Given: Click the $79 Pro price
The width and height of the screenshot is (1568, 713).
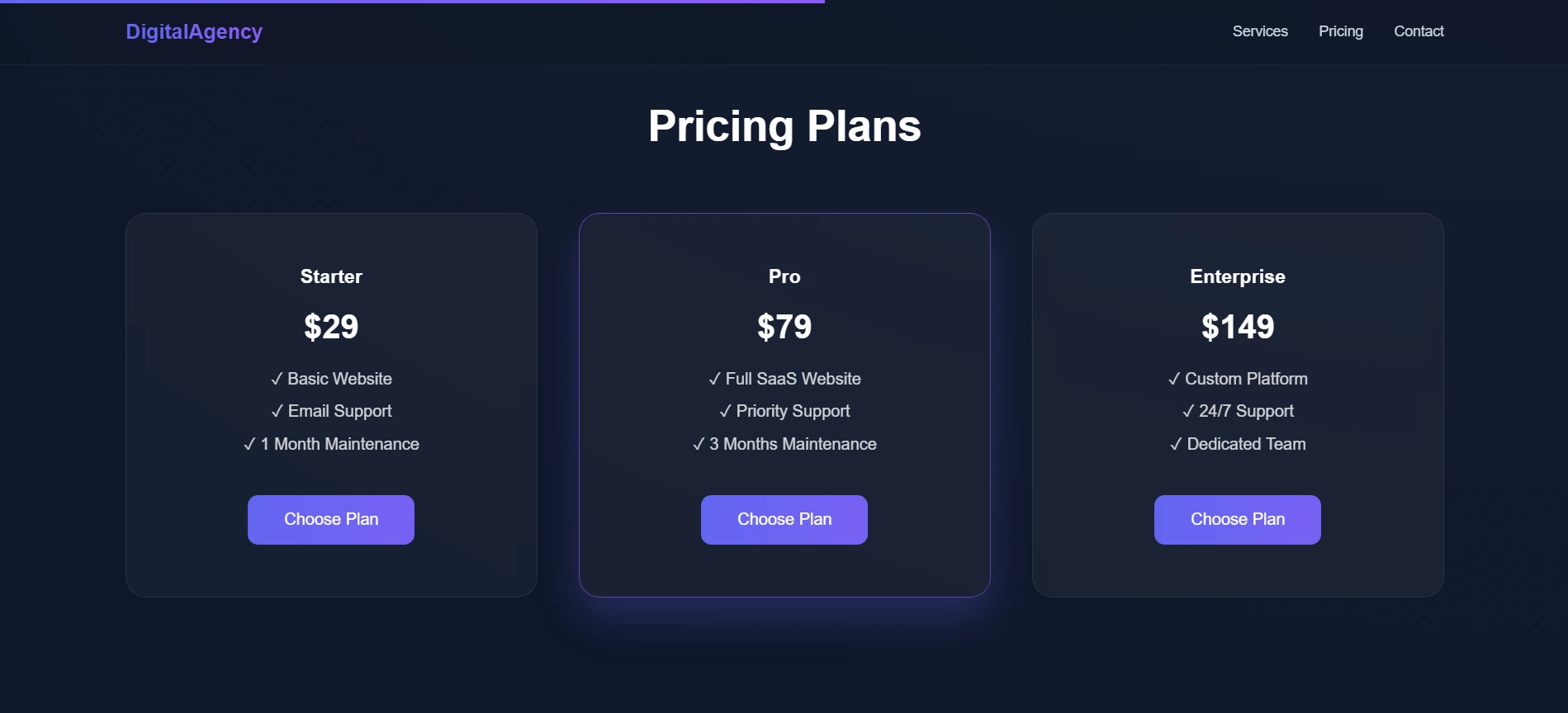Looking at the screenshot, I should point(784,327).
